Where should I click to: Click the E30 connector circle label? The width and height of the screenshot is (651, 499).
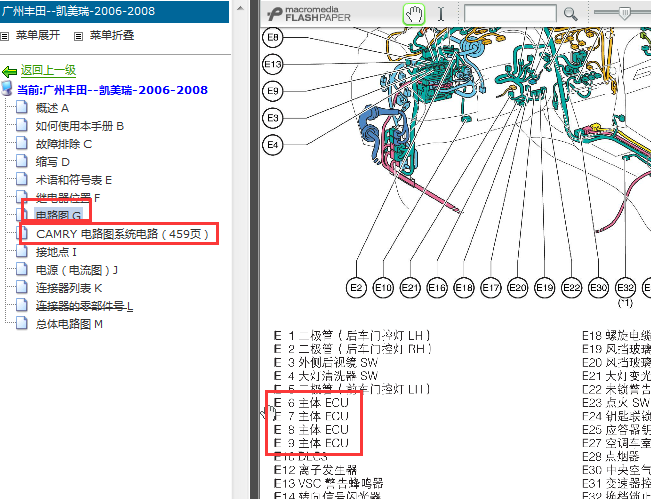[x=599, y=288]
